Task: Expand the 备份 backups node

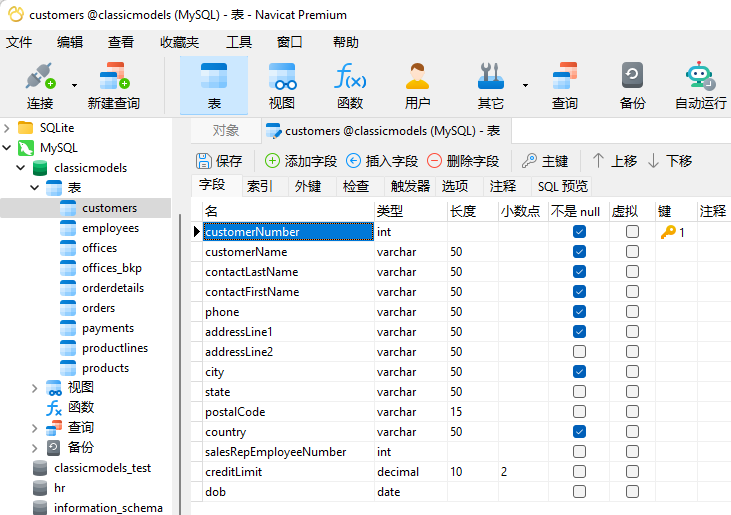Action: pos(34,448)
